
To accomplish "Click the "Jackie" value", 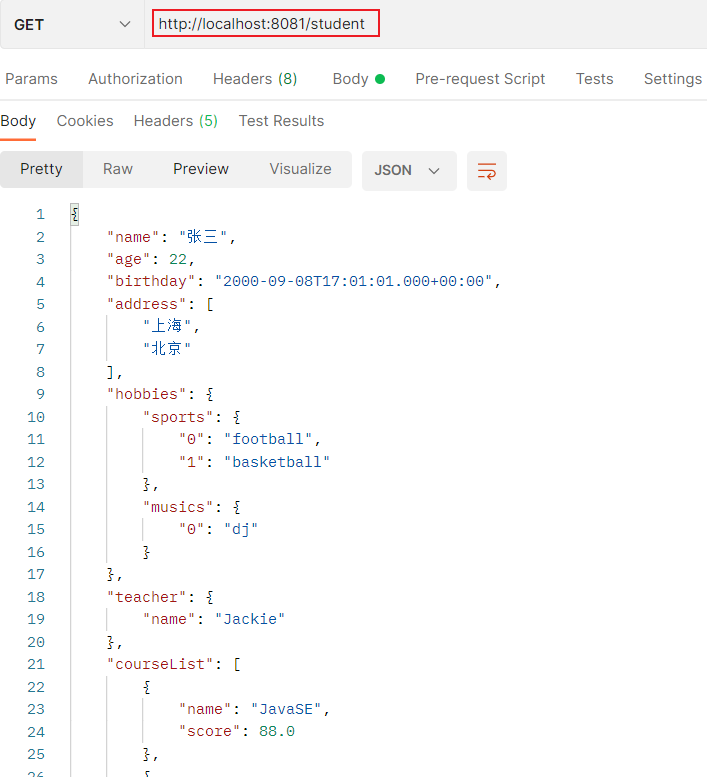I will 250,619.
